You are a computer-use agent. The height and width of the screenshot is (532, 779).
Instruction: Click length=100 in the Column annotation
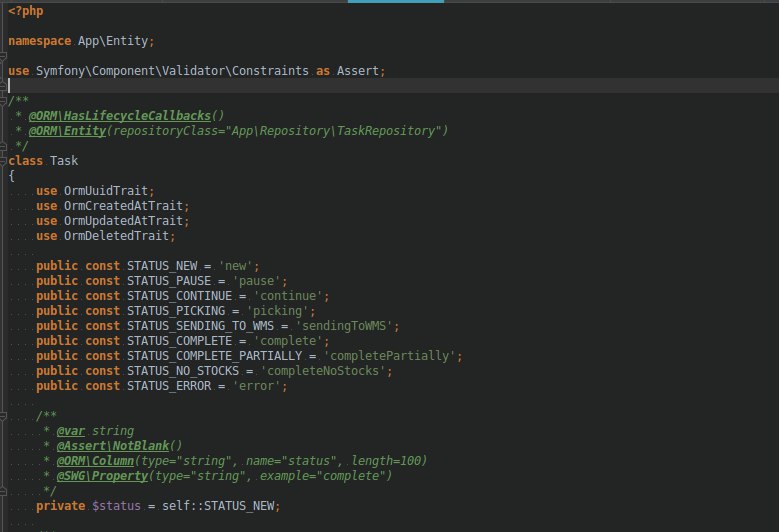[x=386, y=460]
